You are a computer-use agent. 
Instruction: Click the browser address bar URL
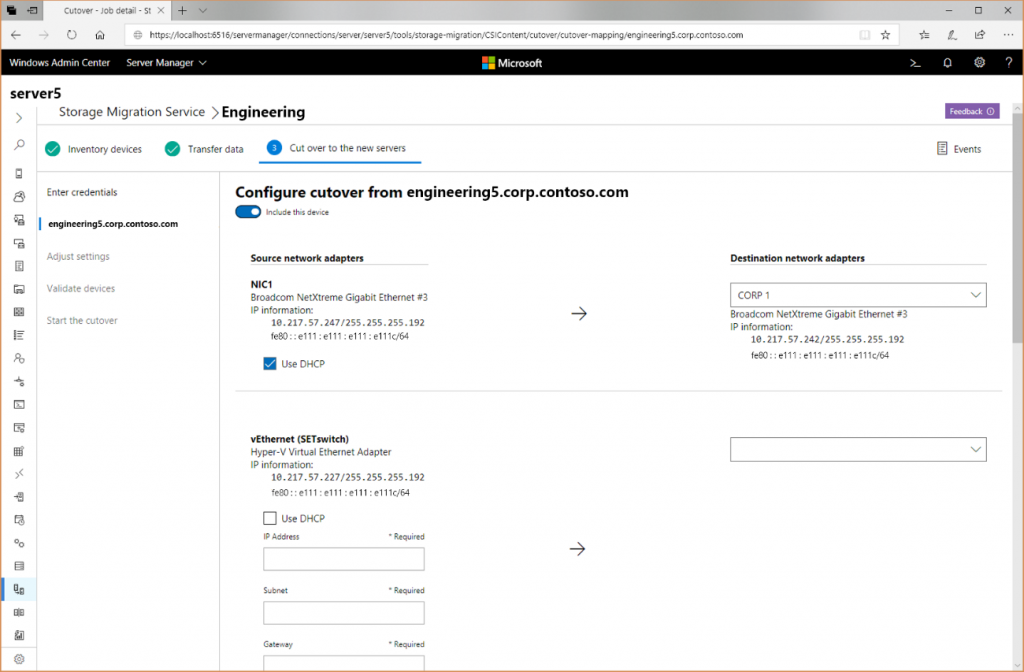pyautogui.click(x=446, y=35)
